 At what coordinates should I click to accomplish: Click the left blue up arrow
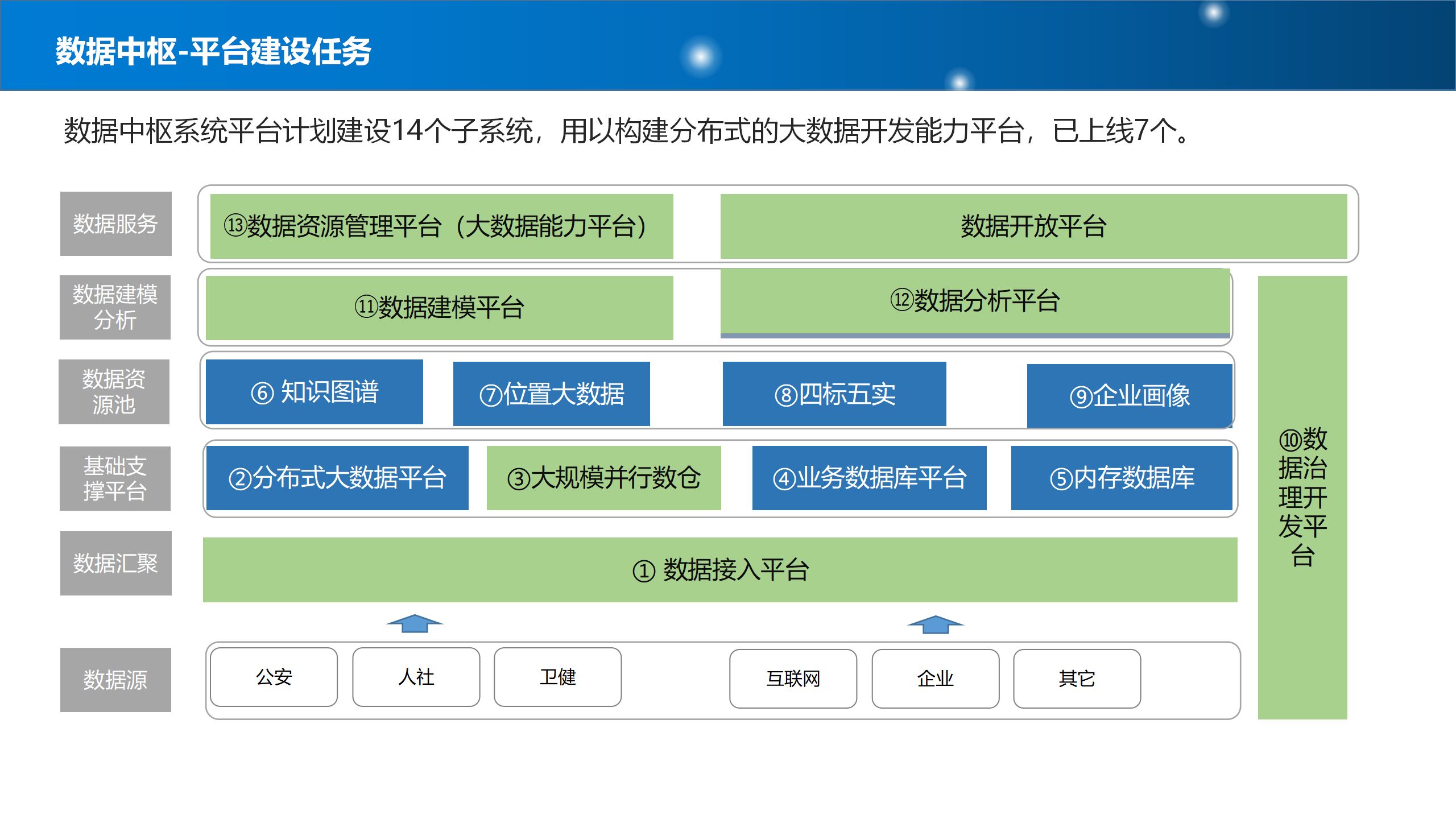415,623
